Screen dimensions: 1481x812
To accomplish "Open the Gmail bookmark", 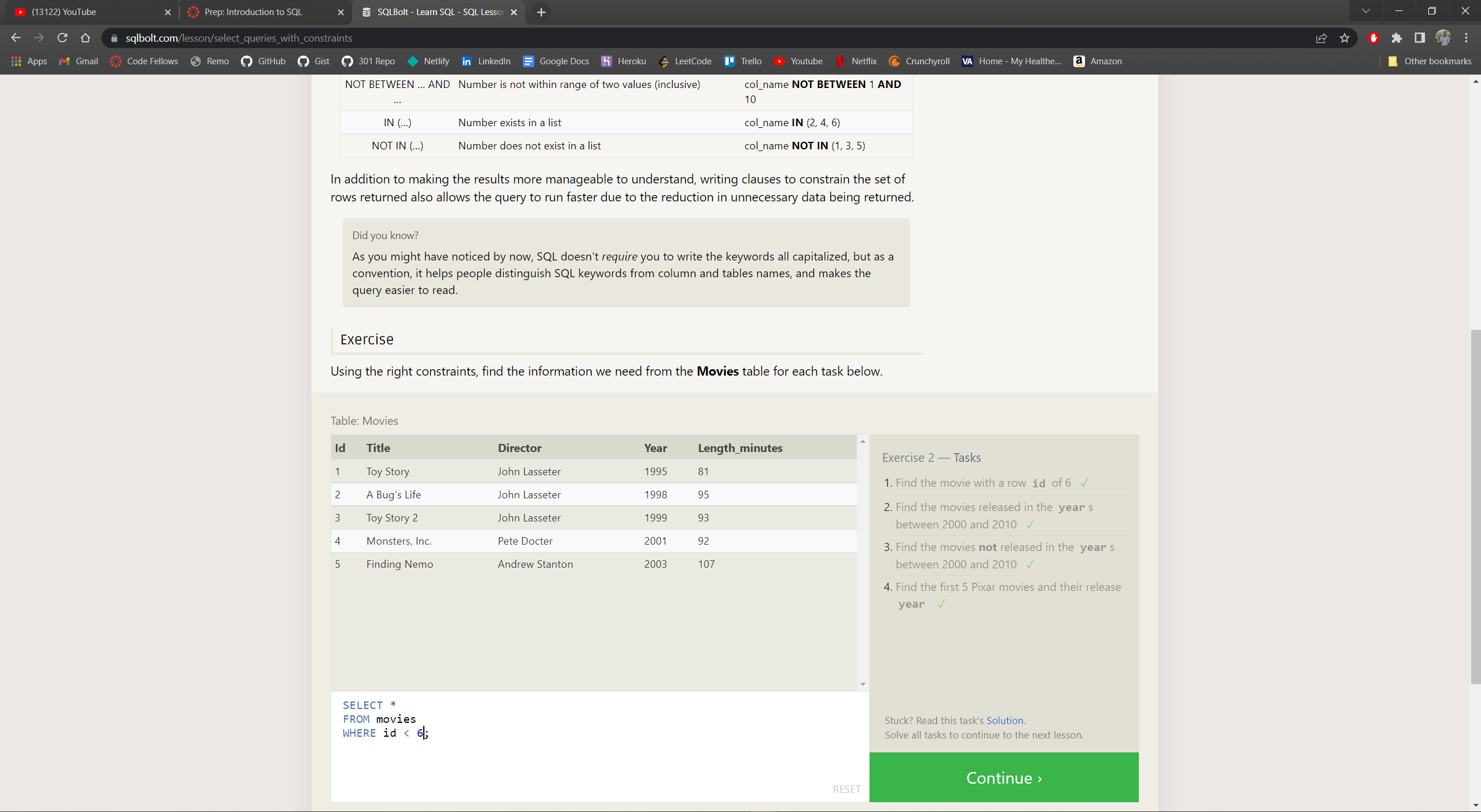I will point(79,61).
